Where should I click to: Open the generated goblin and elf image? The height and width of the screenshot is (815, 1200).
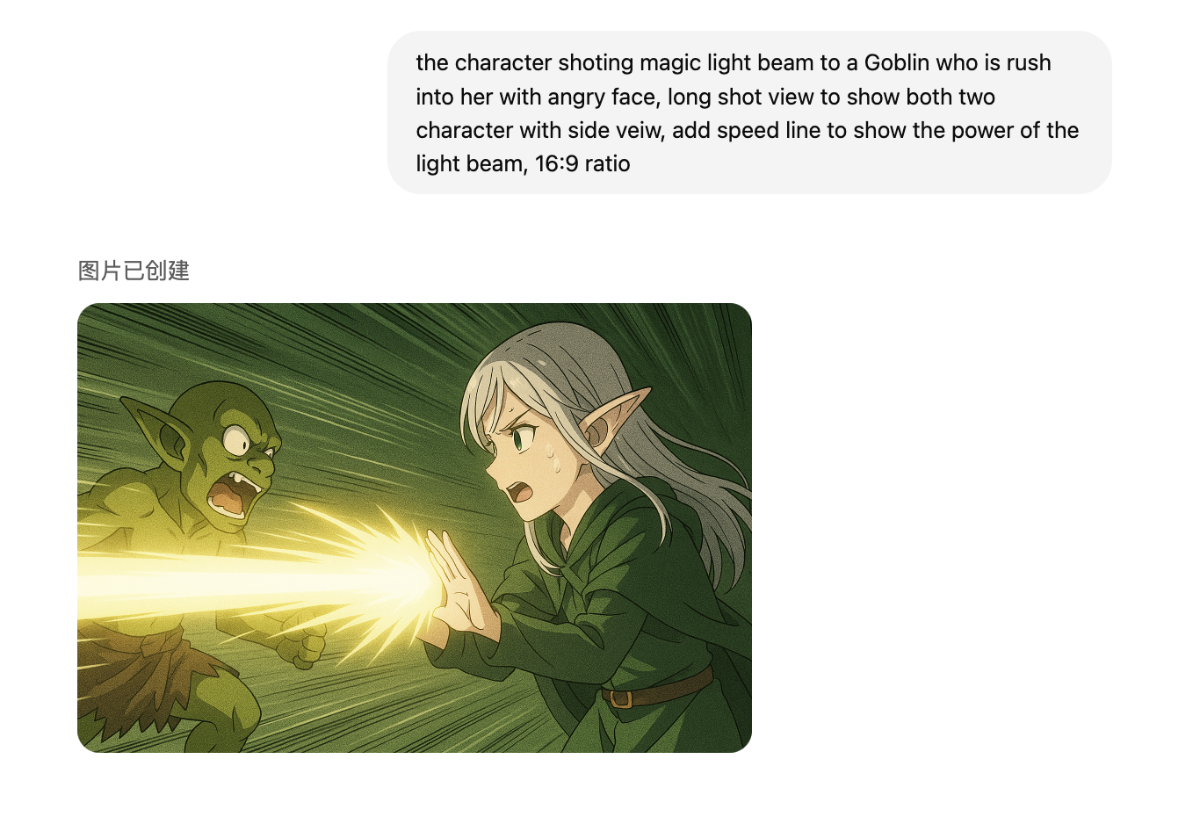coord(414,527)
